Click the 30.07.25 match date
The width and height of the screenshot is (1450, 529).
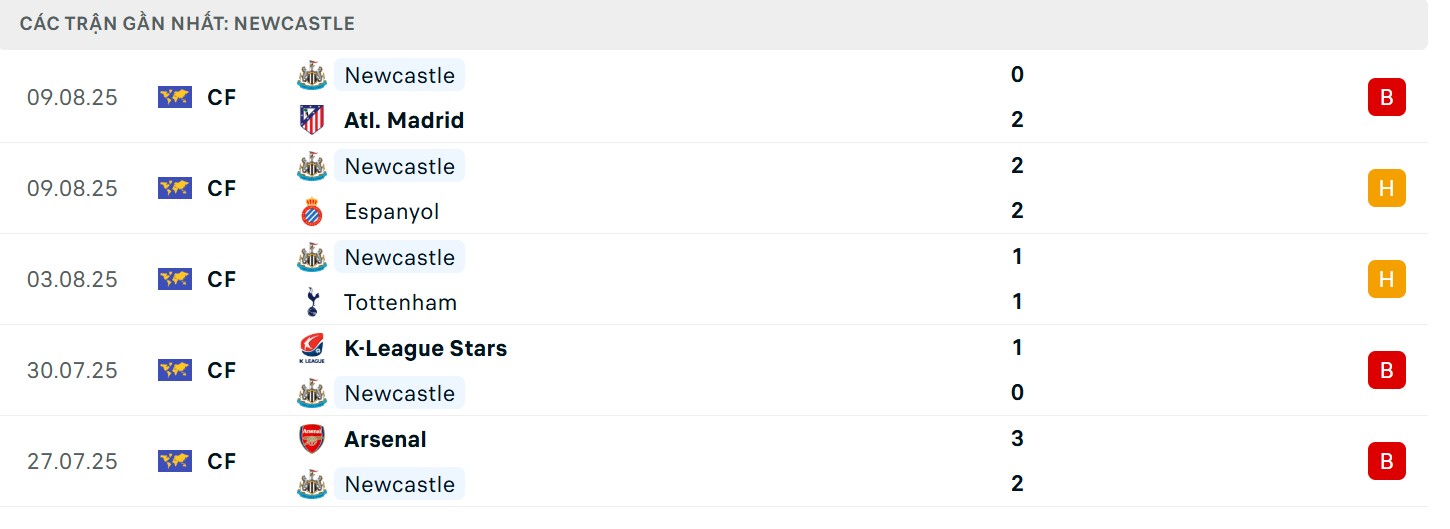tap(72, 370)
